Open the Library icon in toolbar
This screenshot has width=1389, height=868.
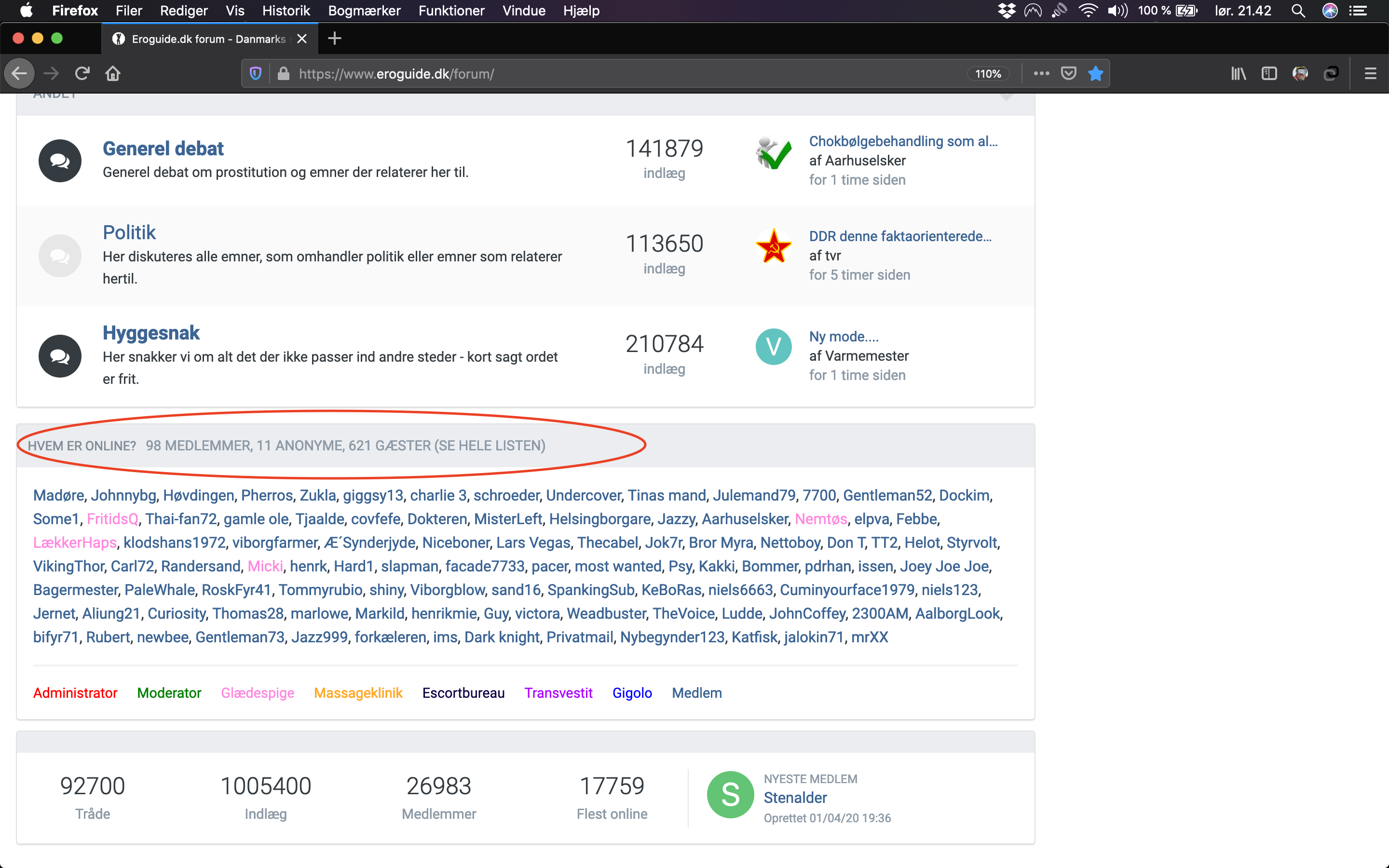(1238, 73)
